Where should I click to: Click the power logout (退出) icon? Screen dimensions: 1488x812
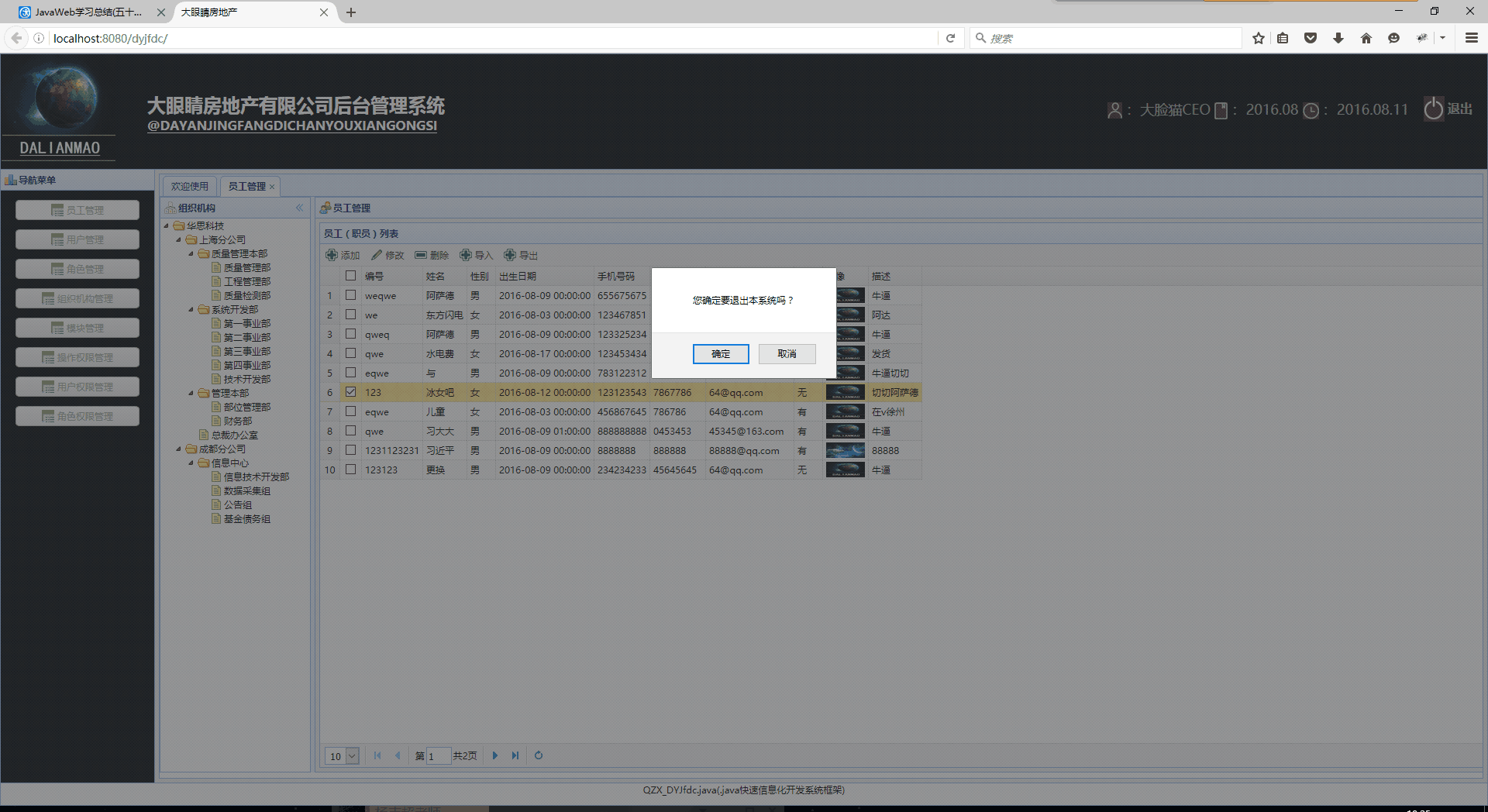pyautogui.click(x=1433, y=109)
